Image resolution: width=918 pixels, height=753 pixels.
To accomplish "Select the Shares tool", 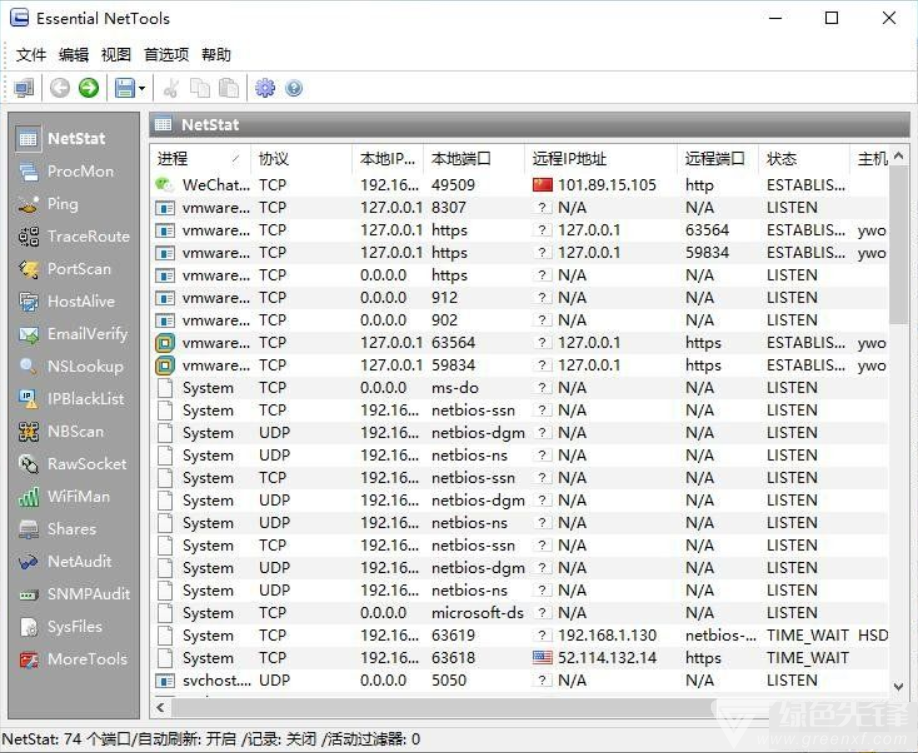I will point(57,529).
